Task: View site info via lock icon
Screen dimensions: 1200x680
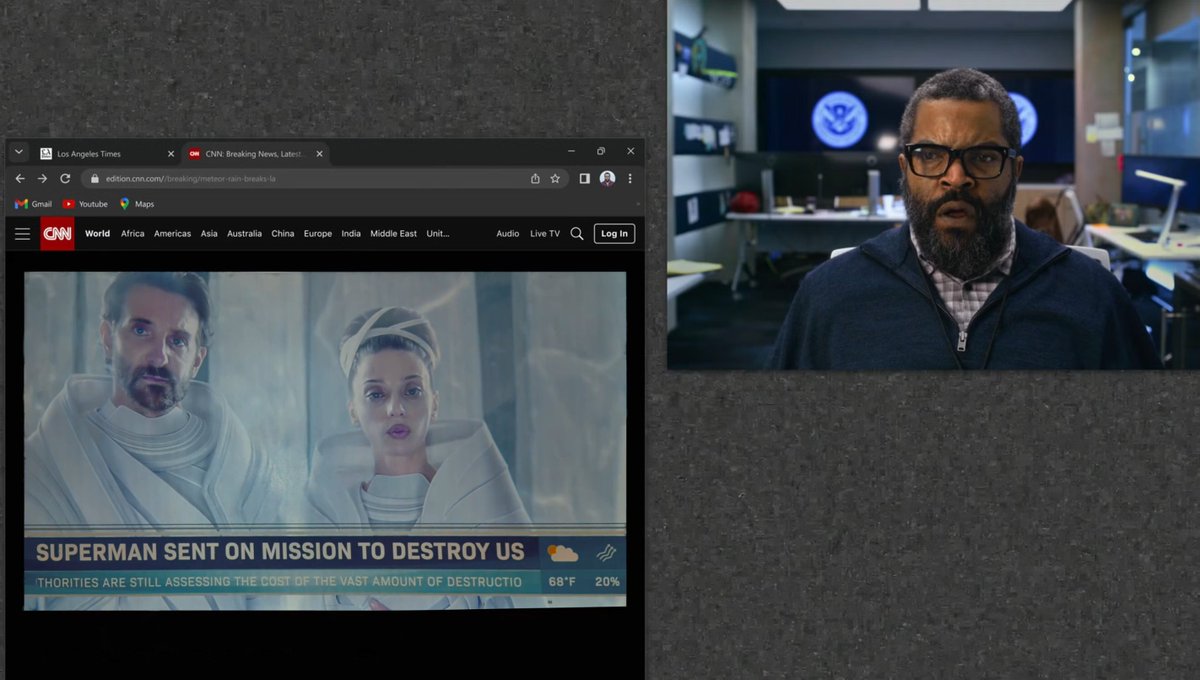Action: [95, 179]
